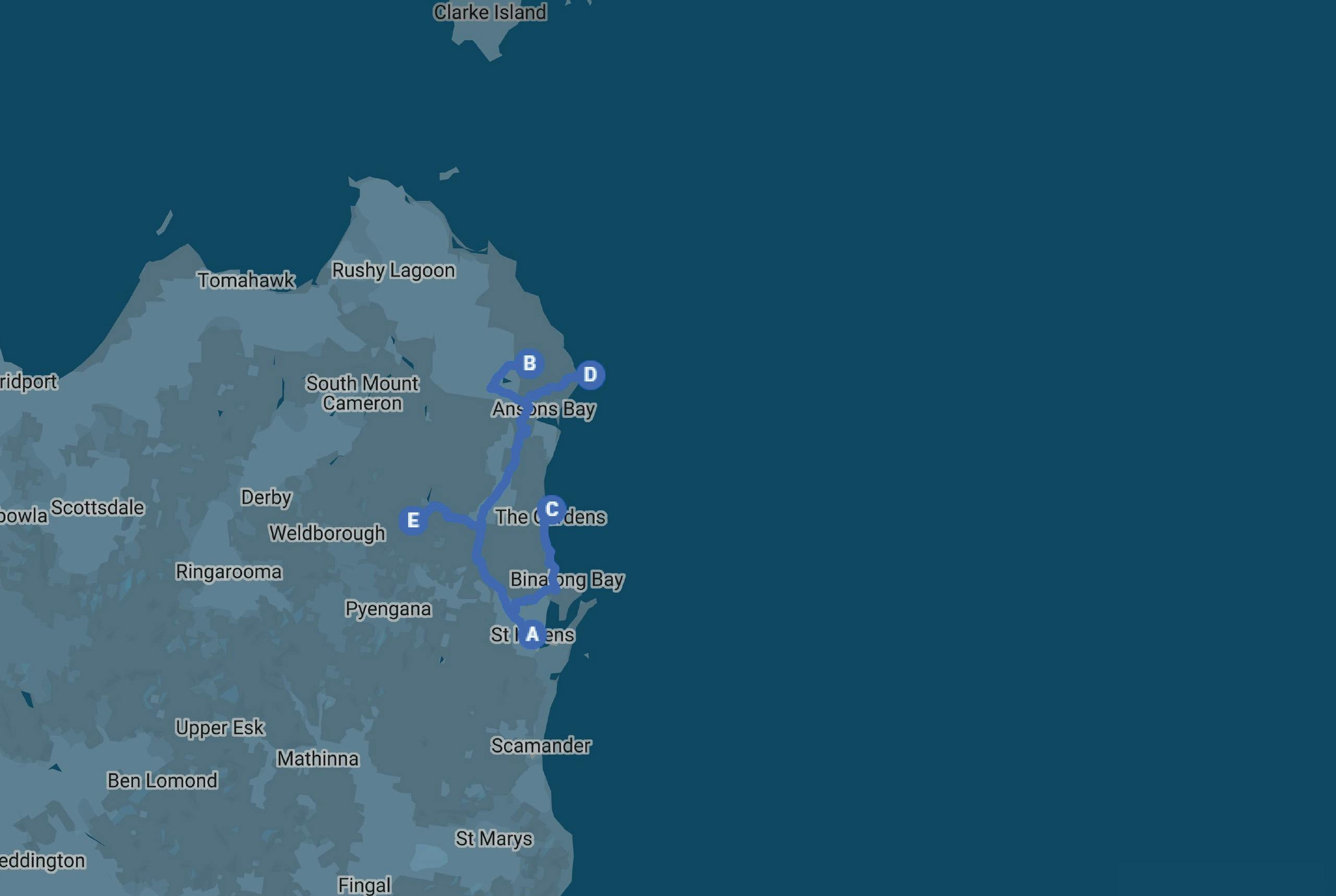The width and height of the screenshot is (1336, 896).
Task: Click the Weldborough place label
Action: coord(327,533)
